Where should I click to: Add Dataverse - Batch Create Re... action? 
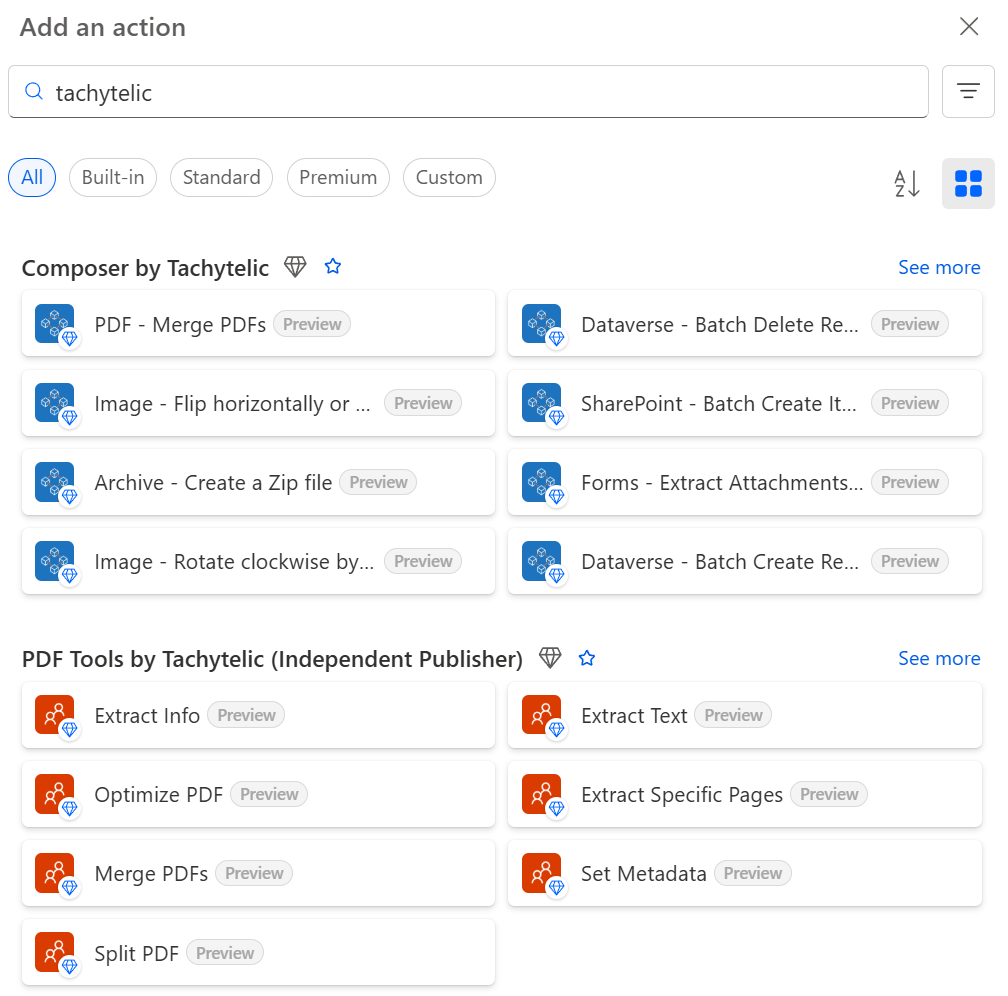coord(745,561)
